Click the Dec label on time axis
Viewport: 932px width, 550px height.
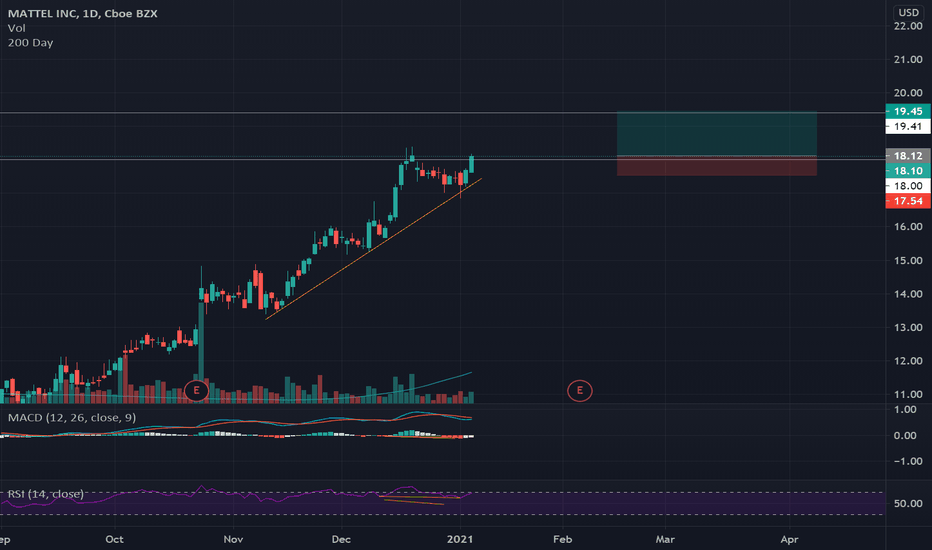(341, 539)
